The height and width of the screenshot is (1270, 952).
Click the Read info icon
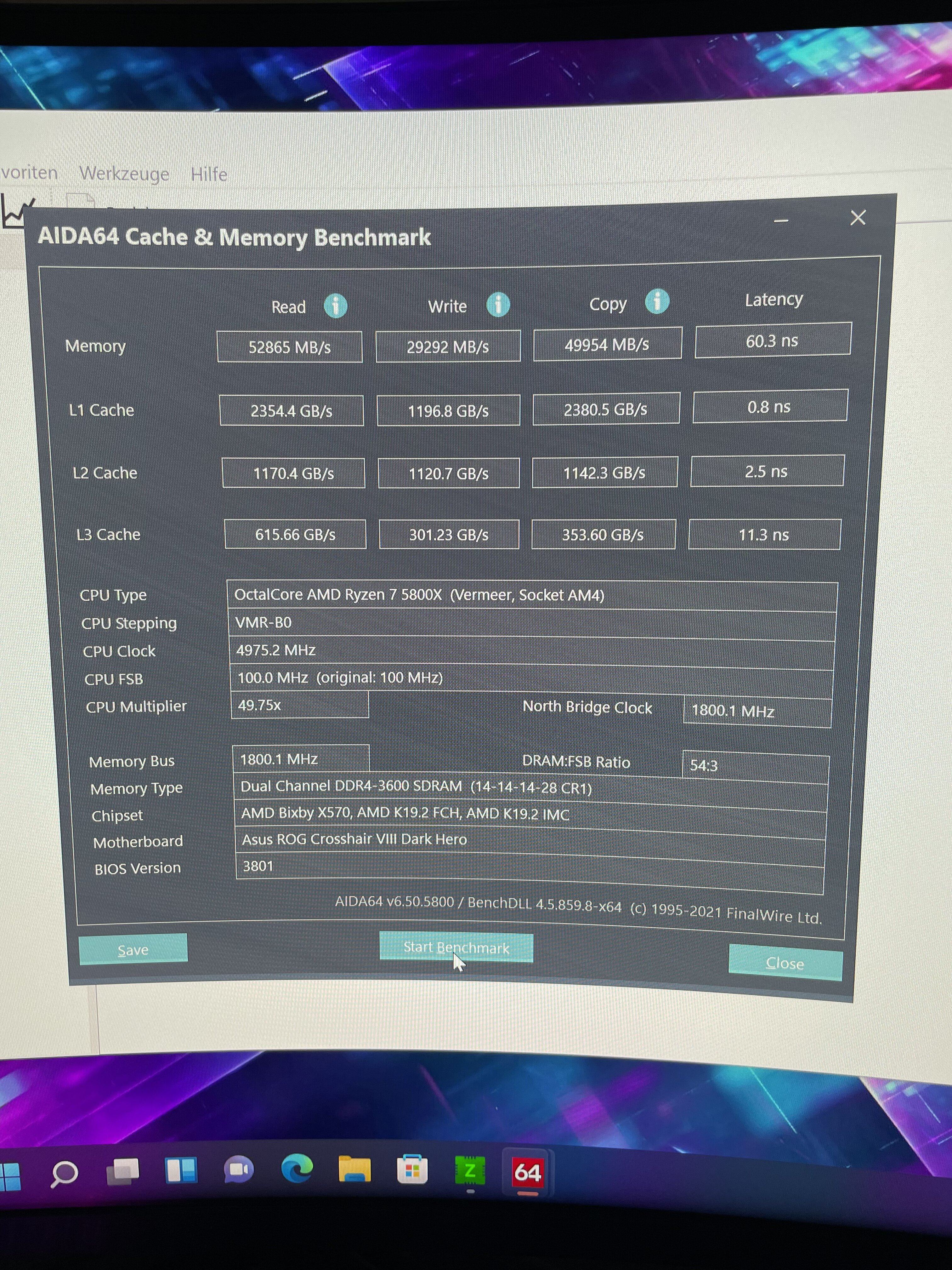[335, 306]
